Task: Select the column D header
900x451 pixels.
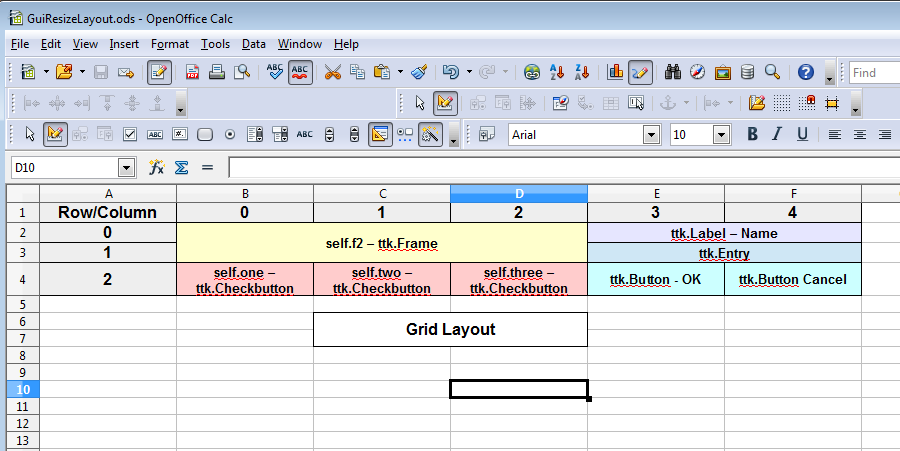Action: [x=519, y=193]
